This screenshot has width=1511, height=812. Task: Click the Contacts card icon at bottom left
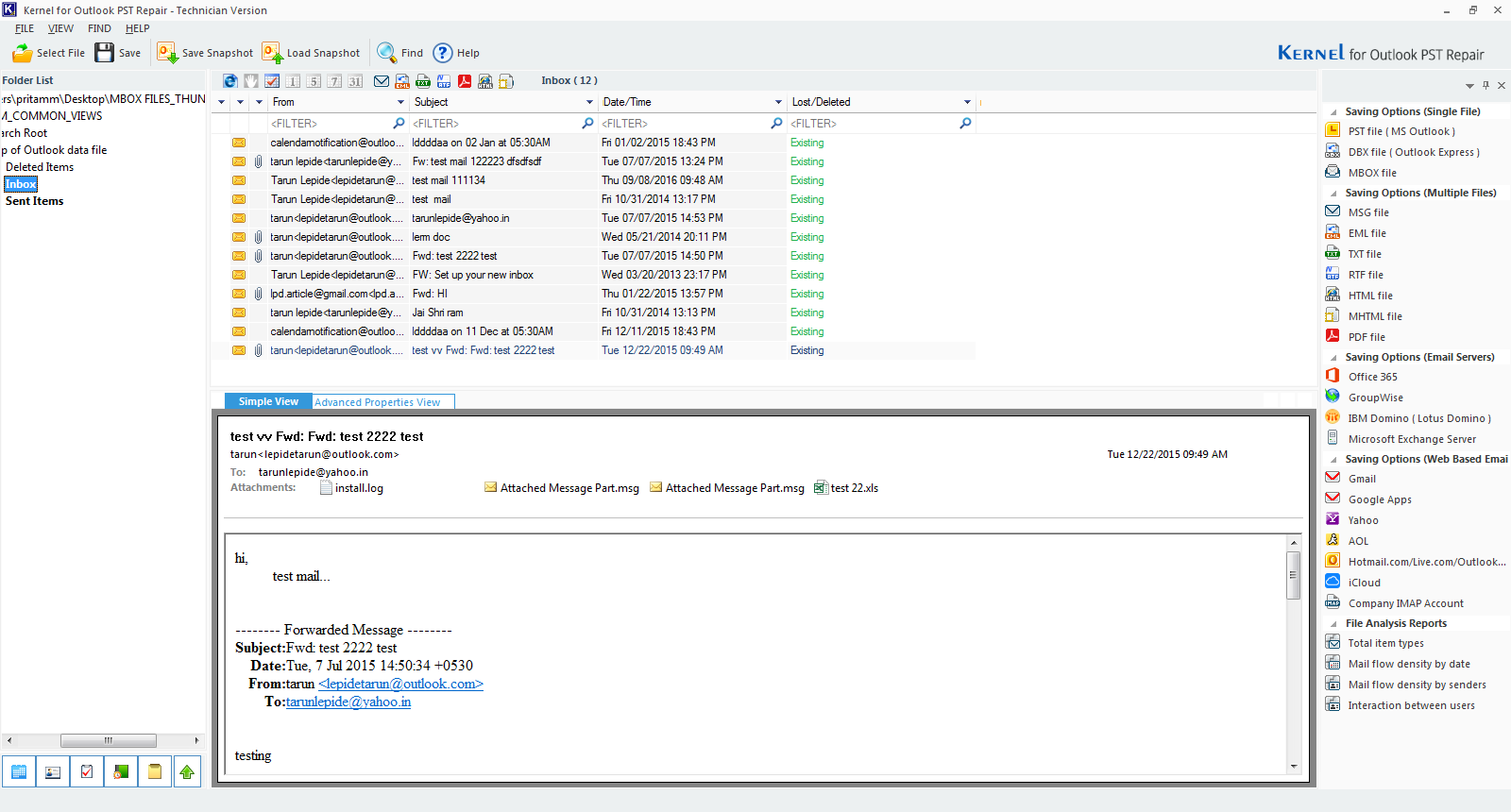click(x=53, y=771)
